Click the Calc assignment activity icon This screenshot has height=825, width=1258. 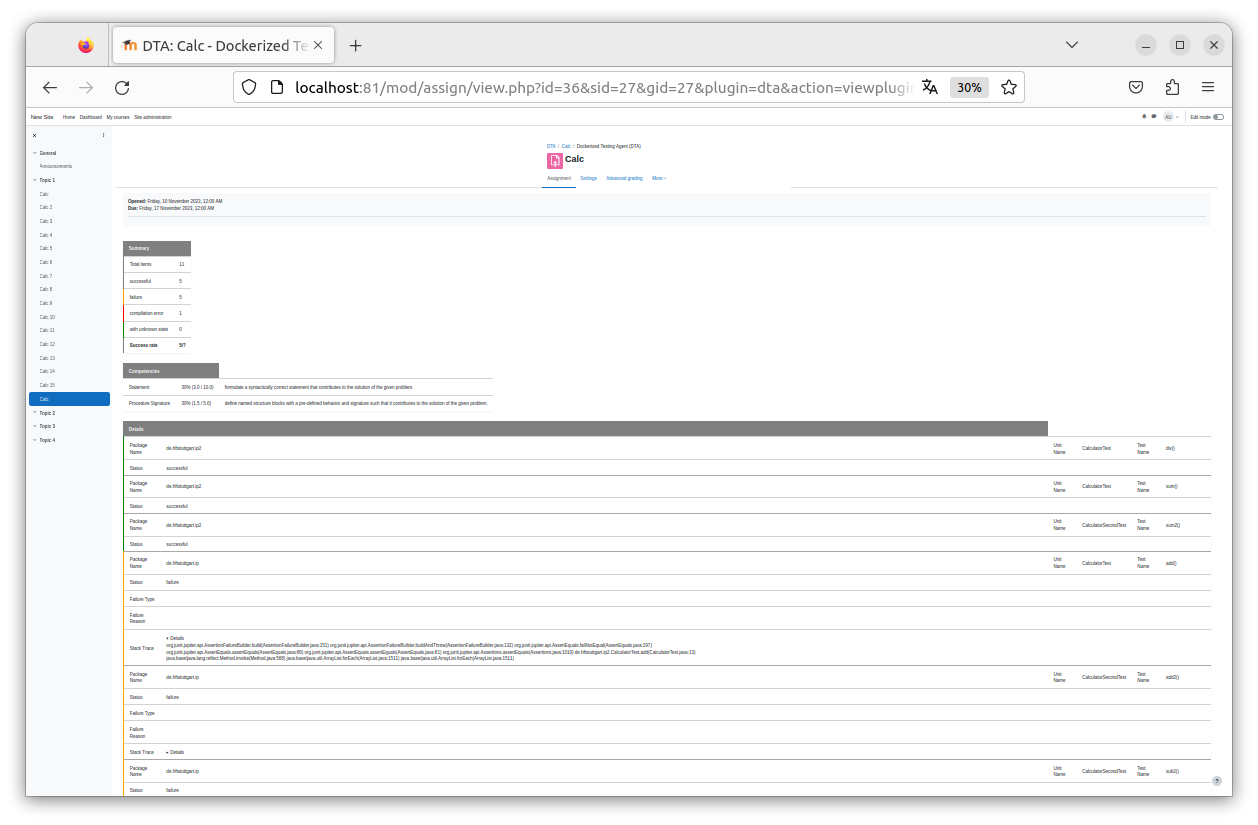tap(554, 160)
